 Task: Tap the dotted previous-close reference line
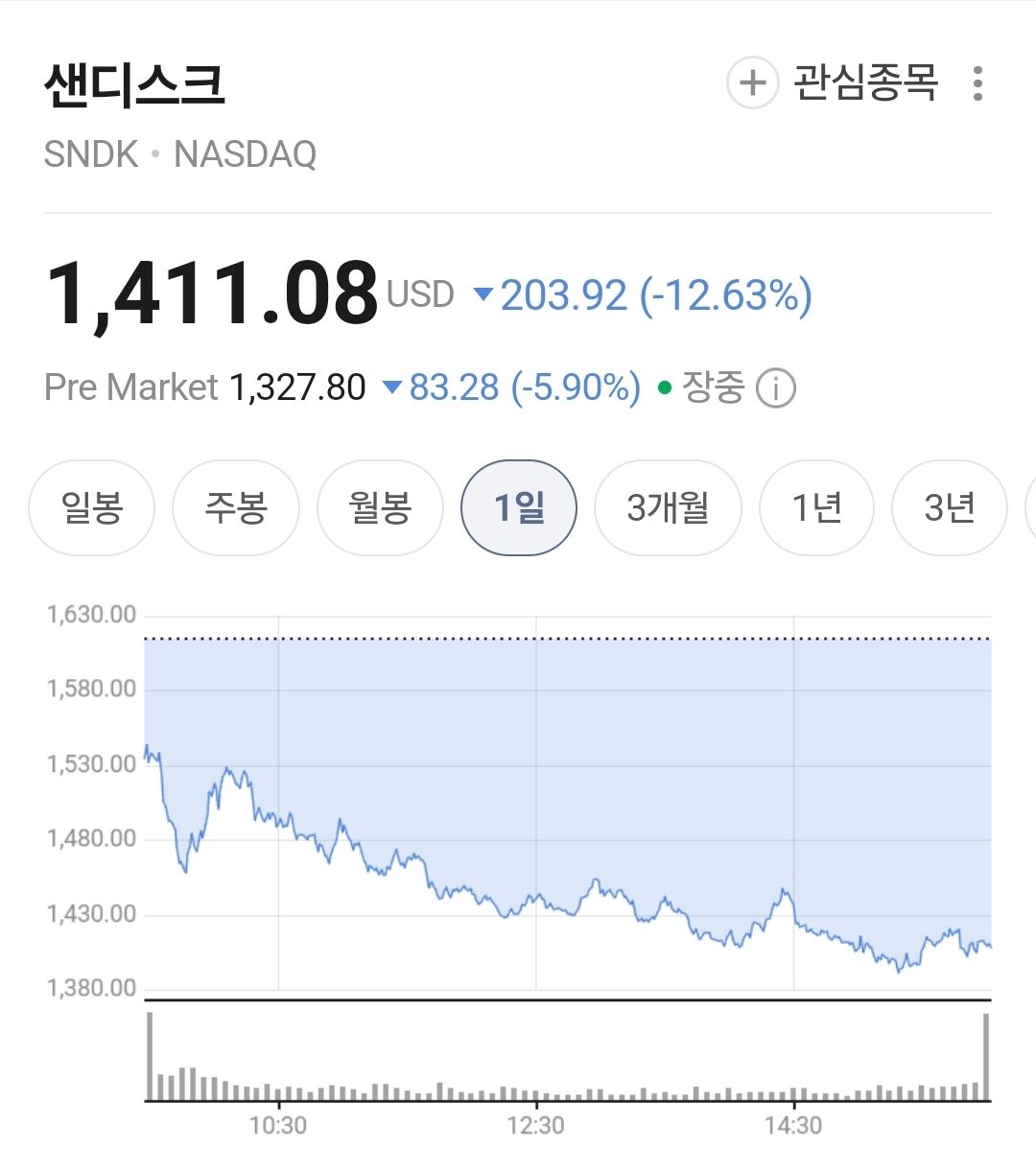click(x=568, y=639)
